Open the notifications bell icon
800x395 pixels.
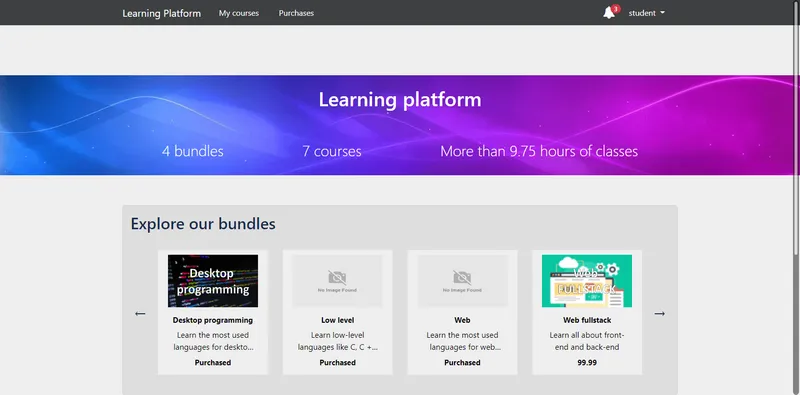[x=609, y=13]
